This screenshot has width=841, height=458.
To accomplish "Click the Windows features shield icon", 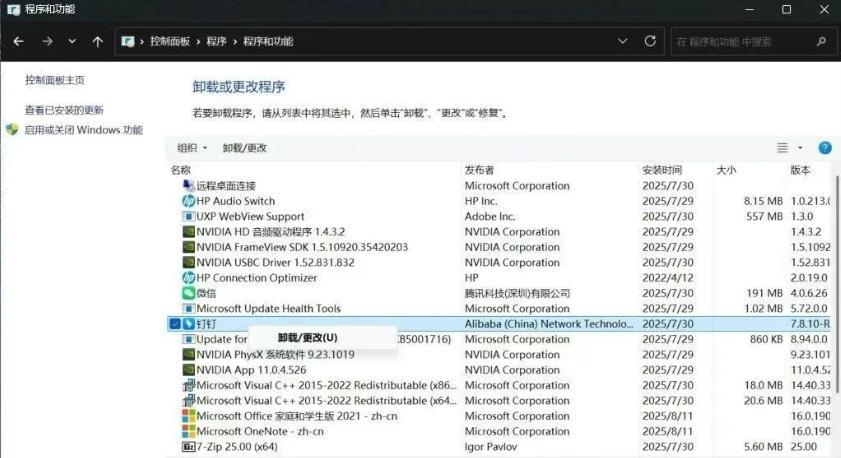I will pyautogui.click(x=12, y=130).
